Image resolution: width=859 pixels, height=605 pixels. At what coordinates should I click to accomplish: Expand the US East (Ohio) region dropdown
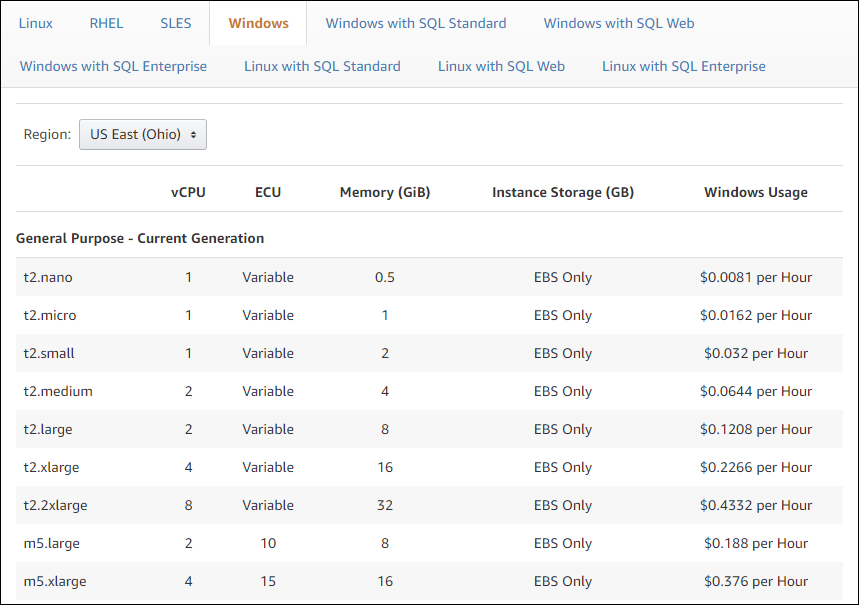tap(143, 134)
